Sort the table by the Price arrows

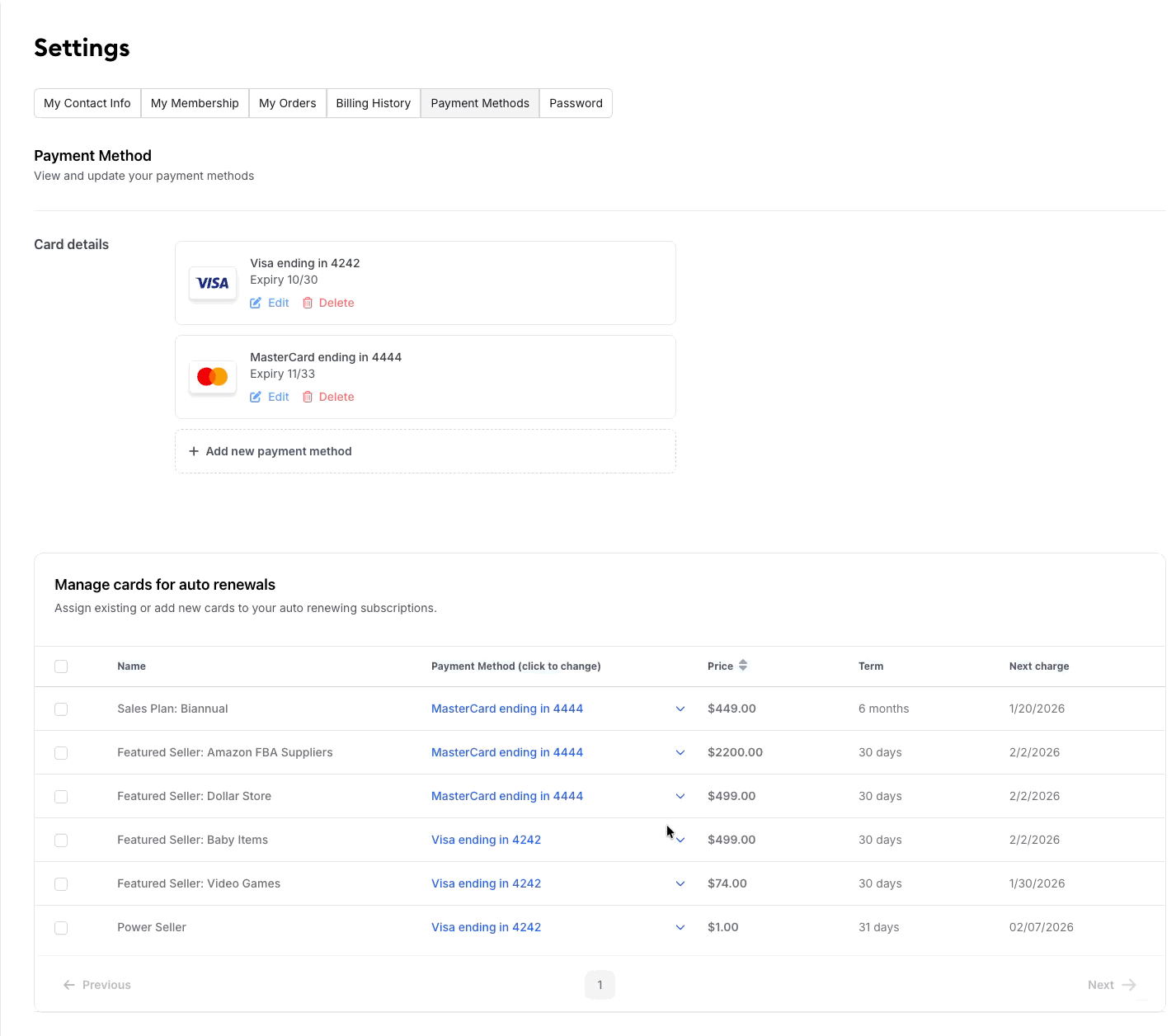(743, 666)
